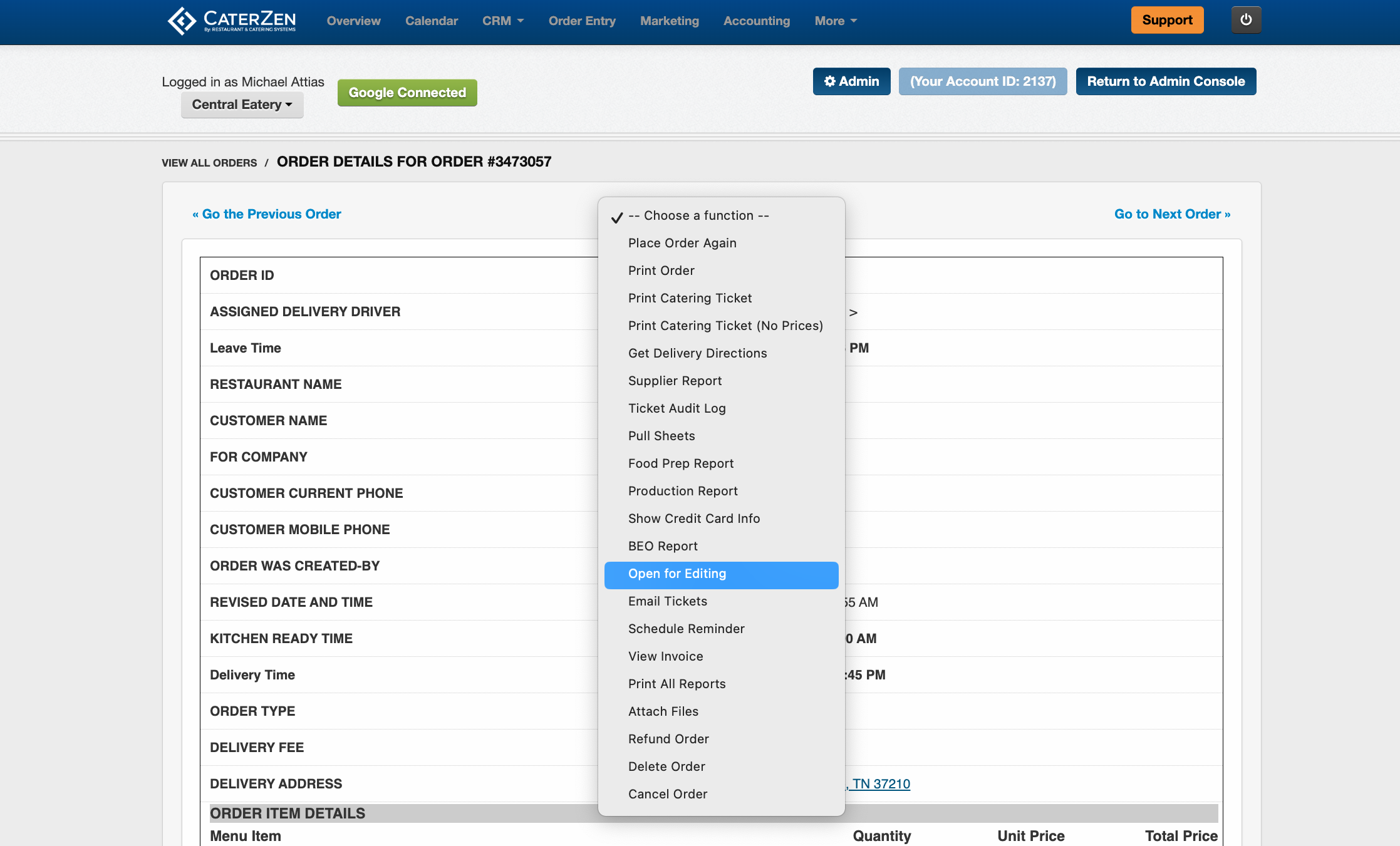The width and height of the screenshot is (1400, 846).
Task: Select Place Order Again
Action: tap(721, 243)
